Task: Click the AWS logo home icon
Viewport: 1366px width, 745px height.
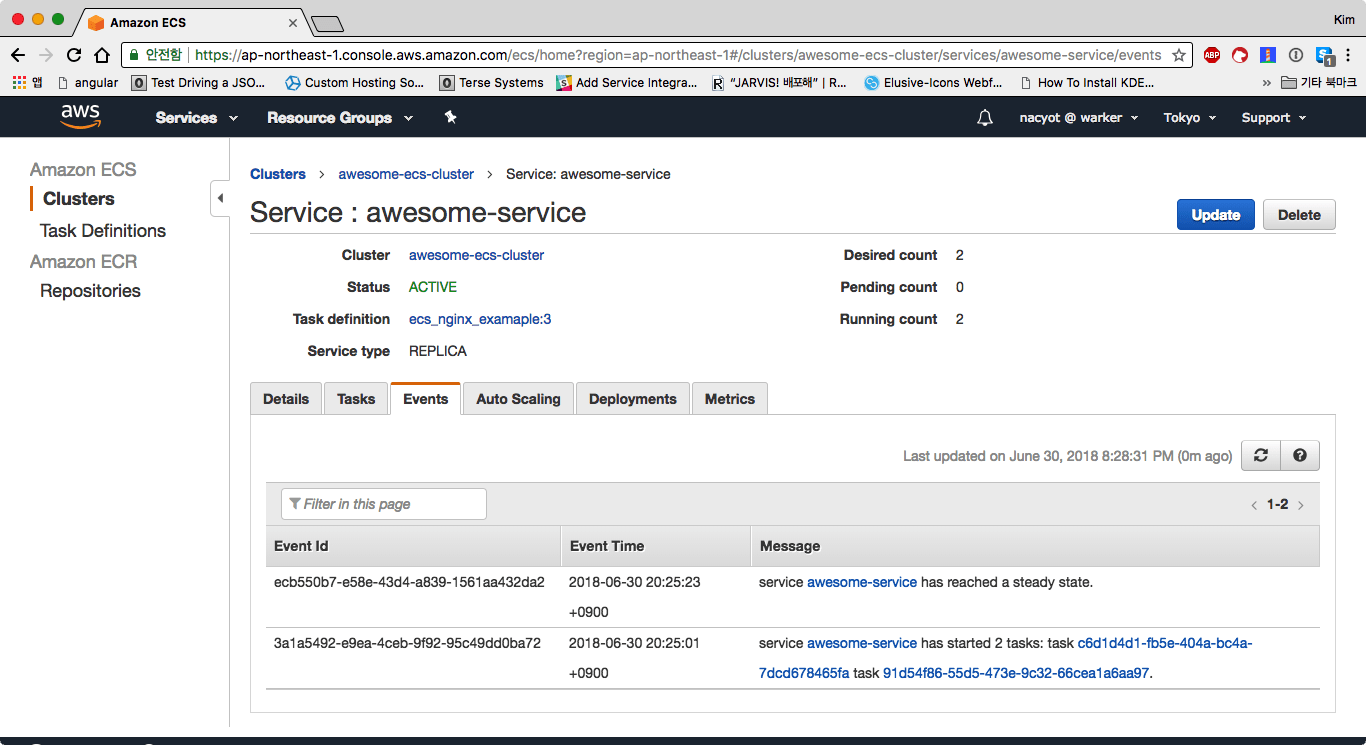Action: tap(80, 117)
